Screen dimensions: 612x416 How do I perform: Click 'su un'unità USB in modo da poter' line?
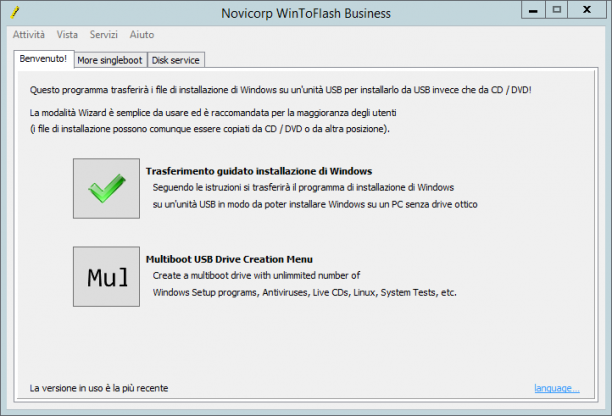(315, 204)
